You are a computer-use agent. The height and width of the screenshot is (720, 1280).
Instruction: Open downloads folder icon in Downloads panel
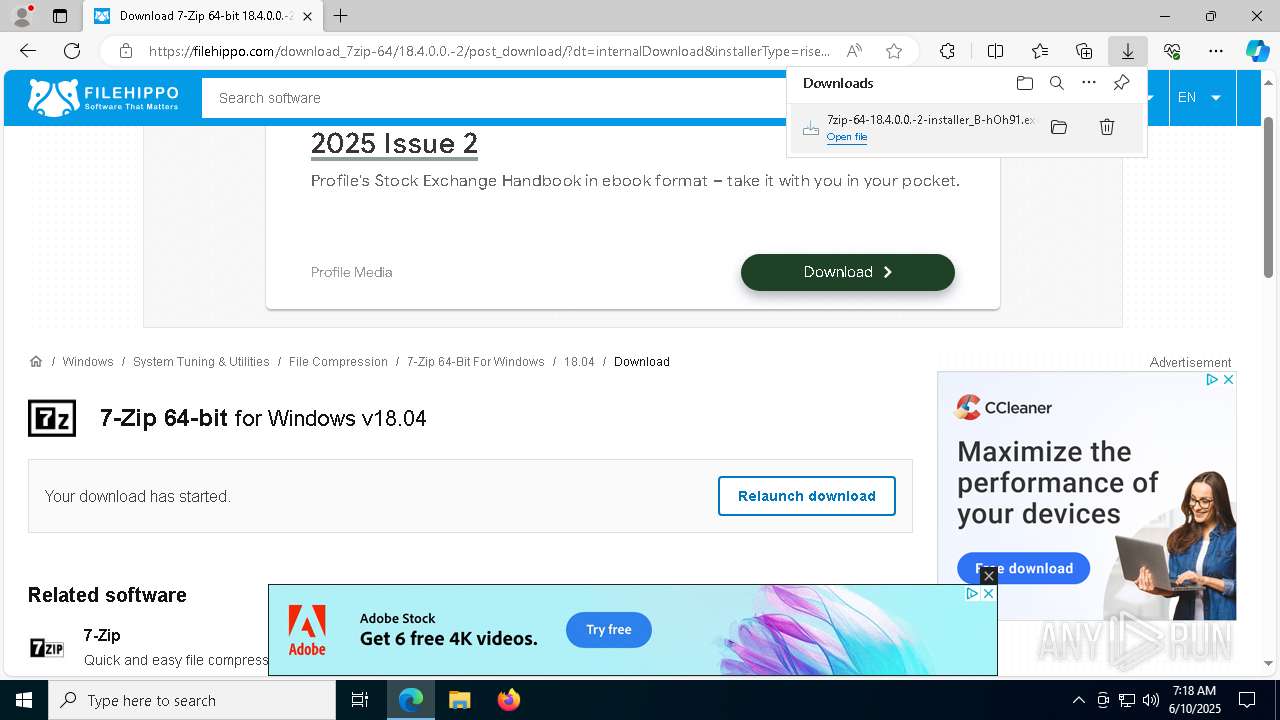(1025, 83)
